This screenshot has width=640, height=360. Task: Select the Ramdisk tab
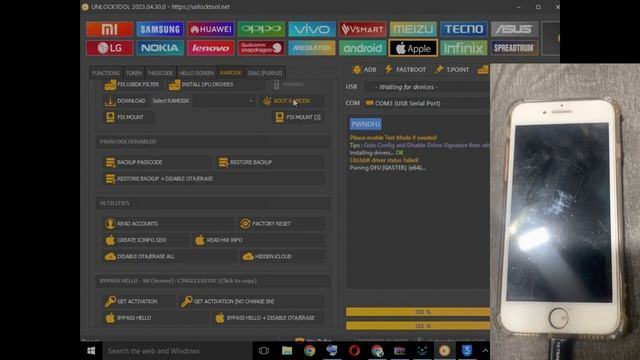(x=231, y=73)
